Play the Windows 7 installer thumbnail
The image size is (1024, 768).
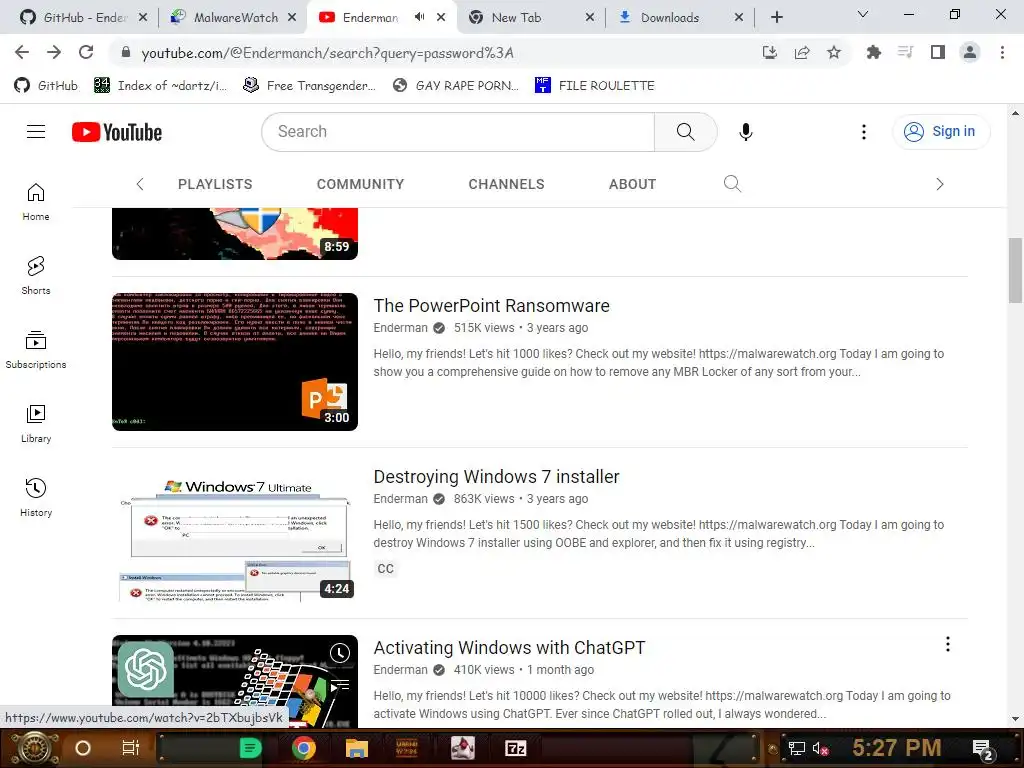235,533
